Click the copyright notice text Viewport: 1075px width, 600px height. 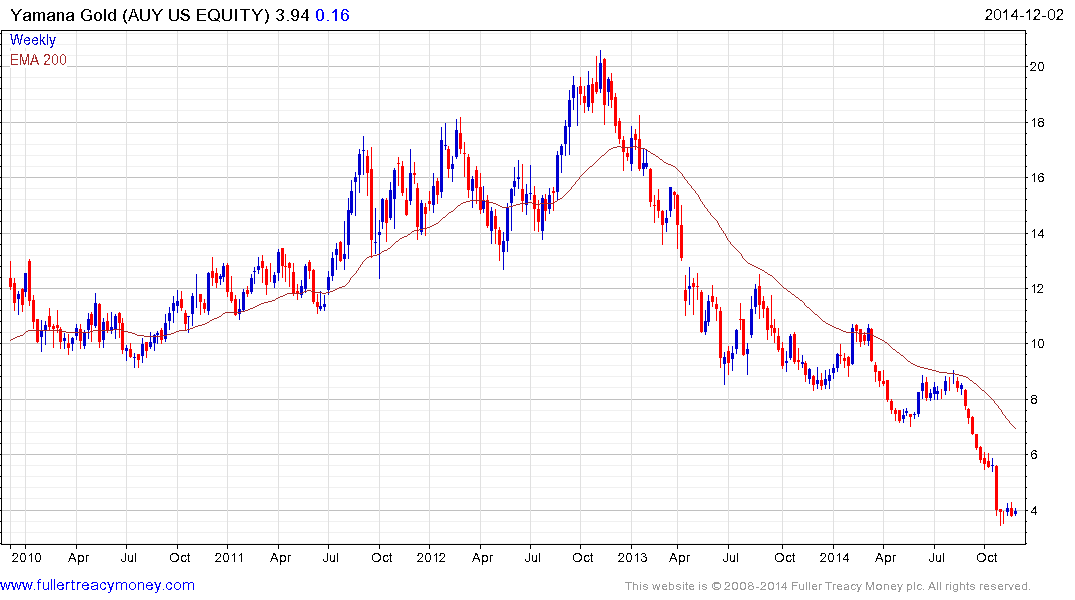point(828,586)
